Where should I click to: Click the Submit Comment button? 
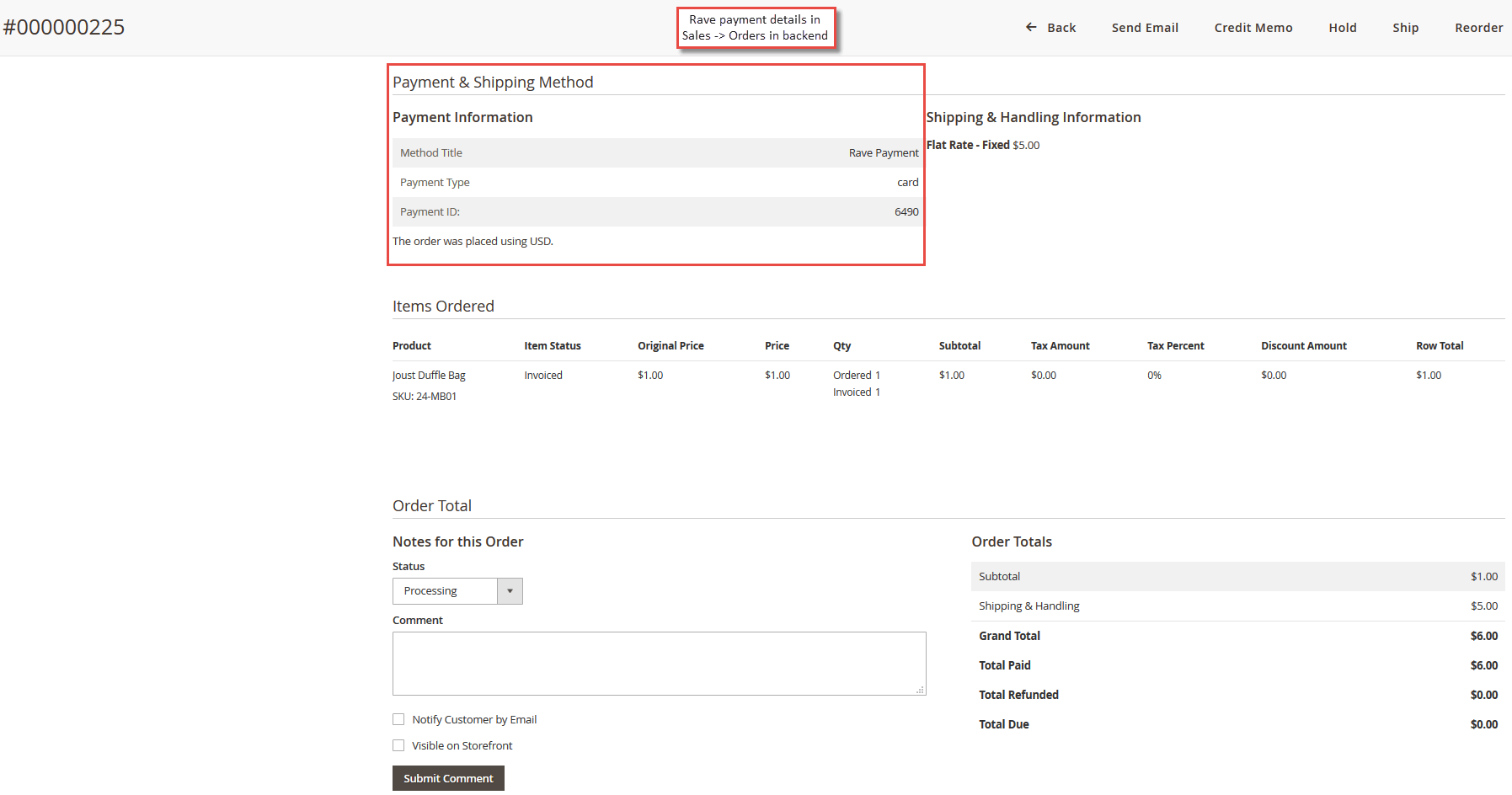pyautogui.click(x=447, y=777)
